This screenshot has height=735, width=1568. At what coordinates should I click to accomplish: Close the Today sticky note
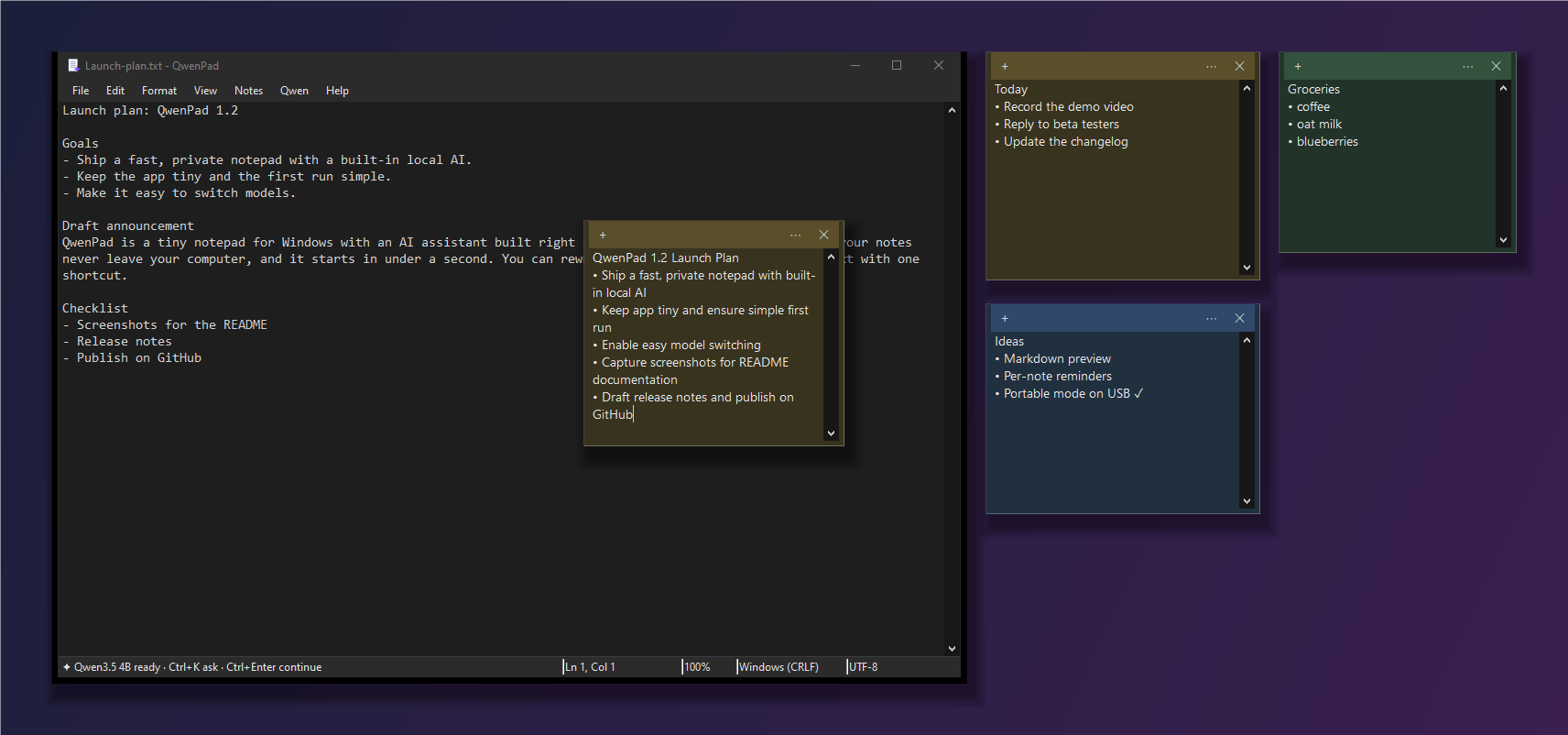(x=1239, y=66)
